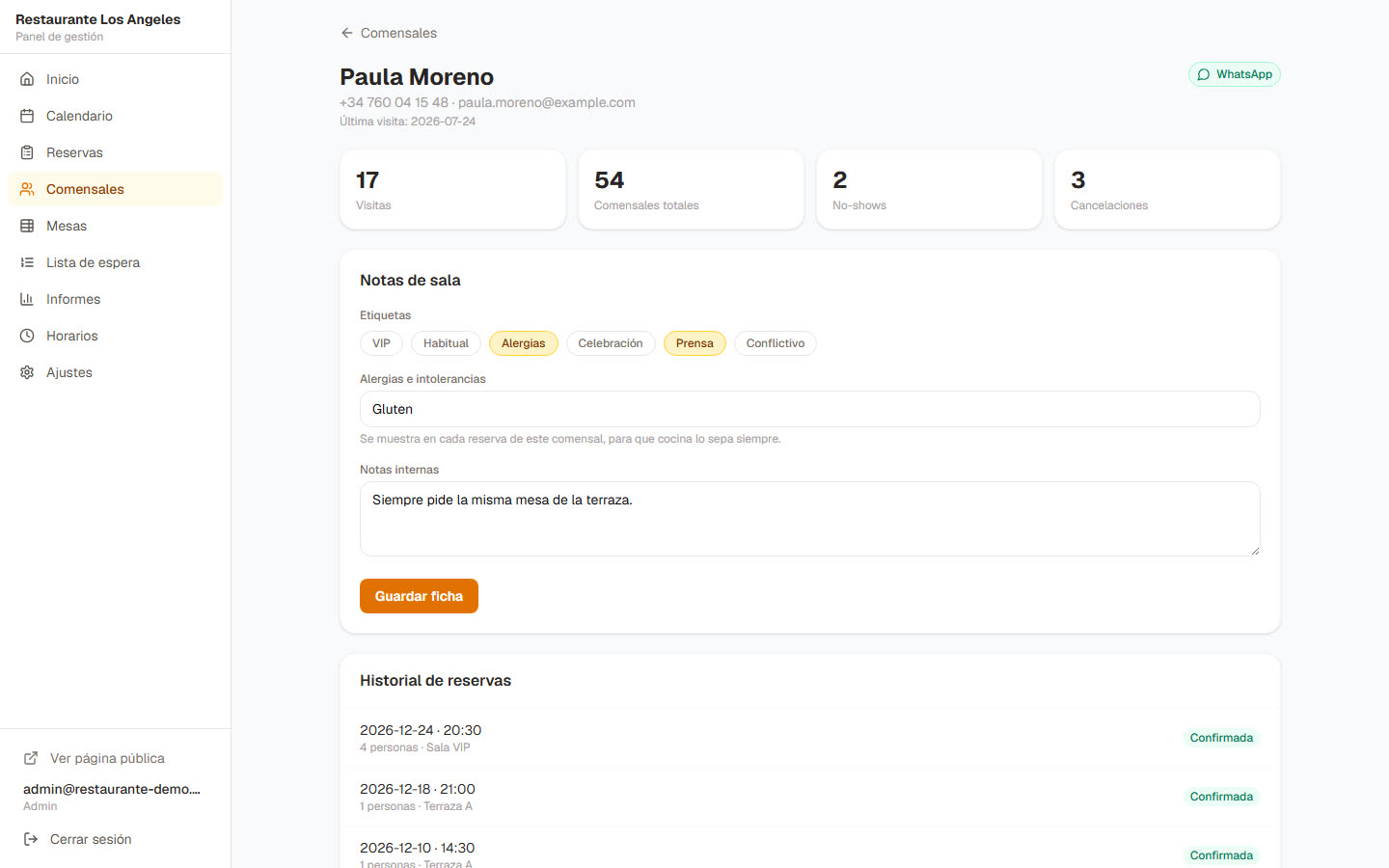This screenshot has height=868, width=1389.
Task: Click the Confirmada badge for 2026-12-24
Action: 1221,738
